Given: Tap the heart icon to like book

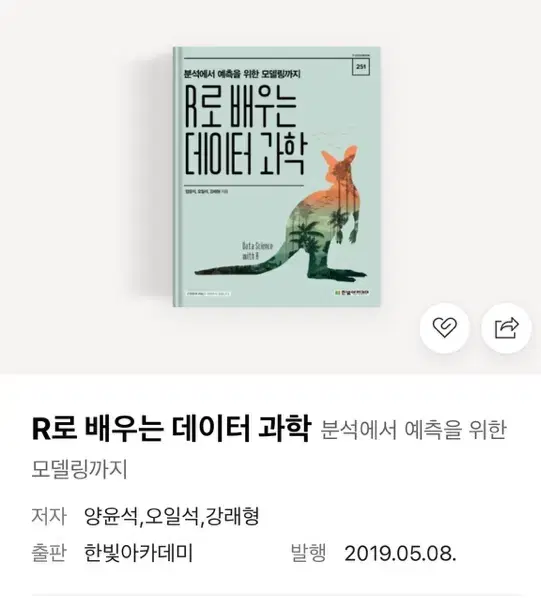Looking at the screenshot, I should [444, 328].
